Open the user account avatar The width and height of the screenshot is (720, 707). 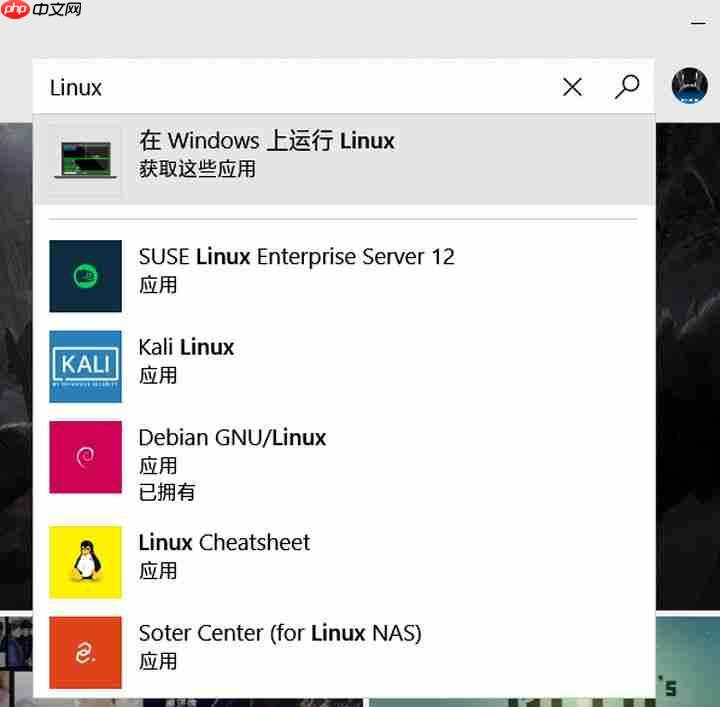tap(689, 85)
